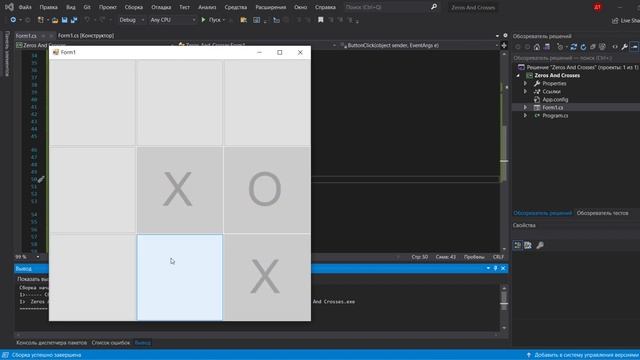This screenshot has width=640, height=360.
Task: Open the Сборка menu
Action: coord(133,7)
